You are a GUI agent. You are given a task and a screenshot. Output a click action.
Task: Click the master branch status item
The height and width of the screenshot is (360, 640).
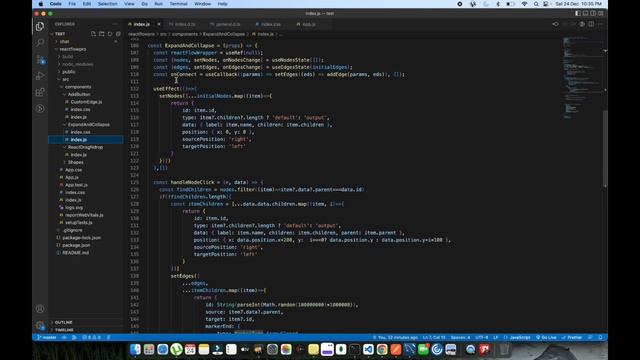click(x=47, y=338)
